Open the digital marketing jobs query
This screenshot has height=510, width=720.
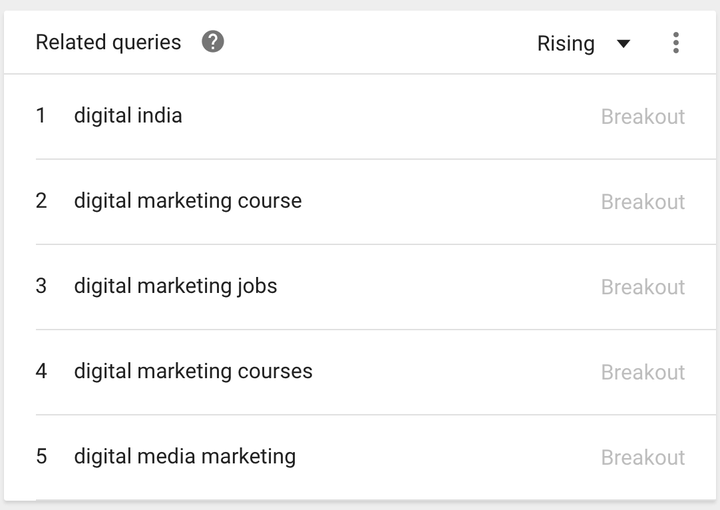175,286
